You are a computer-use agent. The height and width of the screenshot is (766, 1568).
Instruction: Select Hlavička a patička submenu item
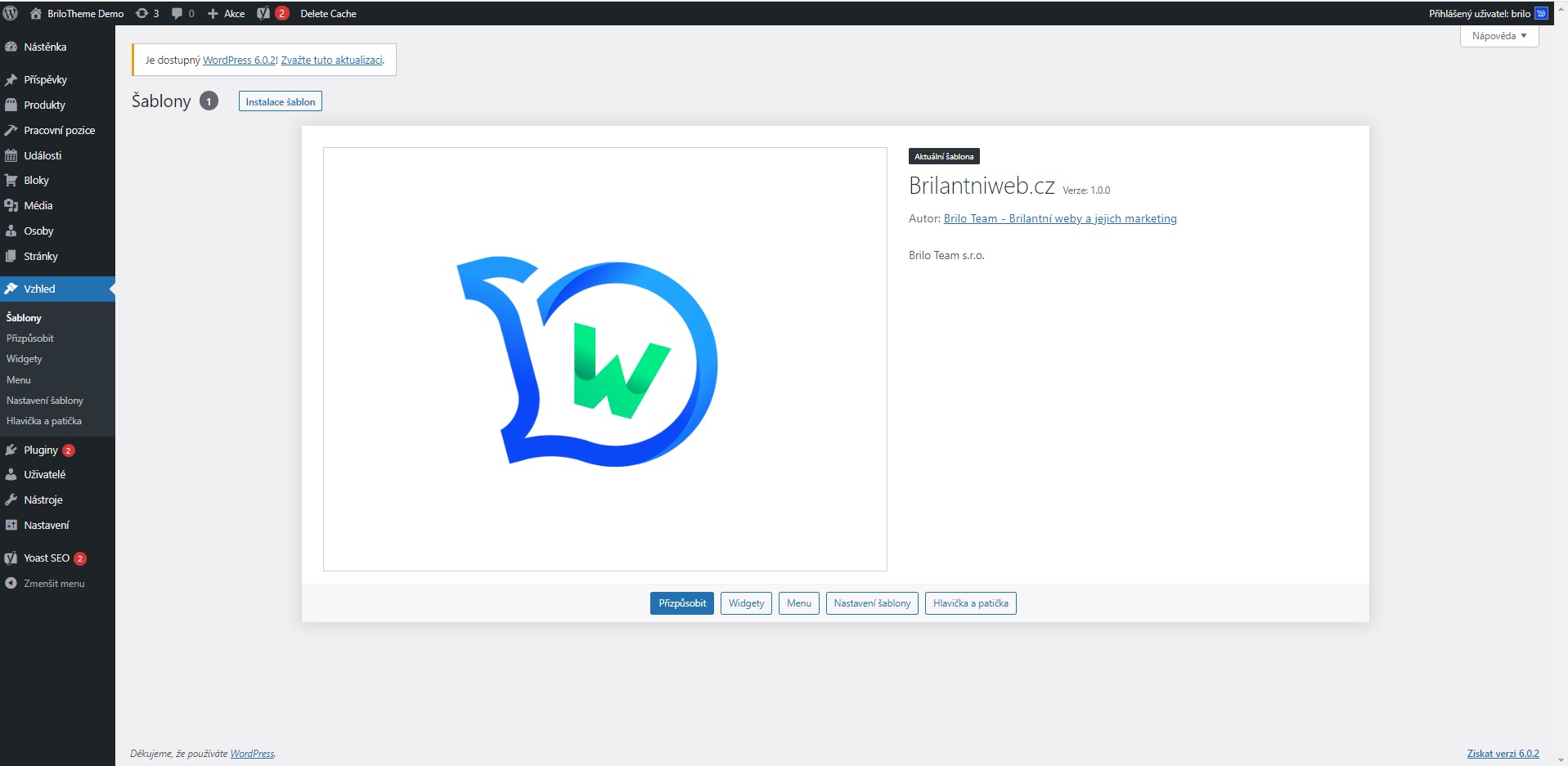coord(44,421)
